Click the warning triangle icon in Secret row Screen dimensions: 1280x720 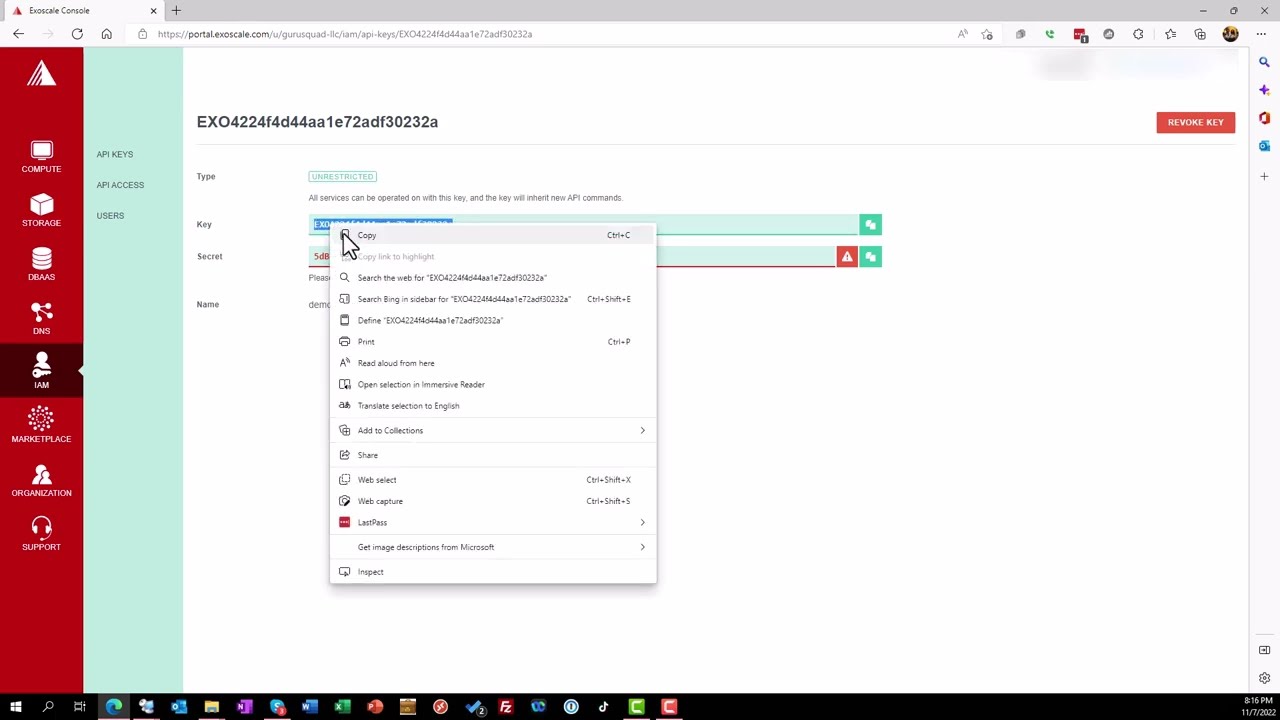(x=847, y=257)
